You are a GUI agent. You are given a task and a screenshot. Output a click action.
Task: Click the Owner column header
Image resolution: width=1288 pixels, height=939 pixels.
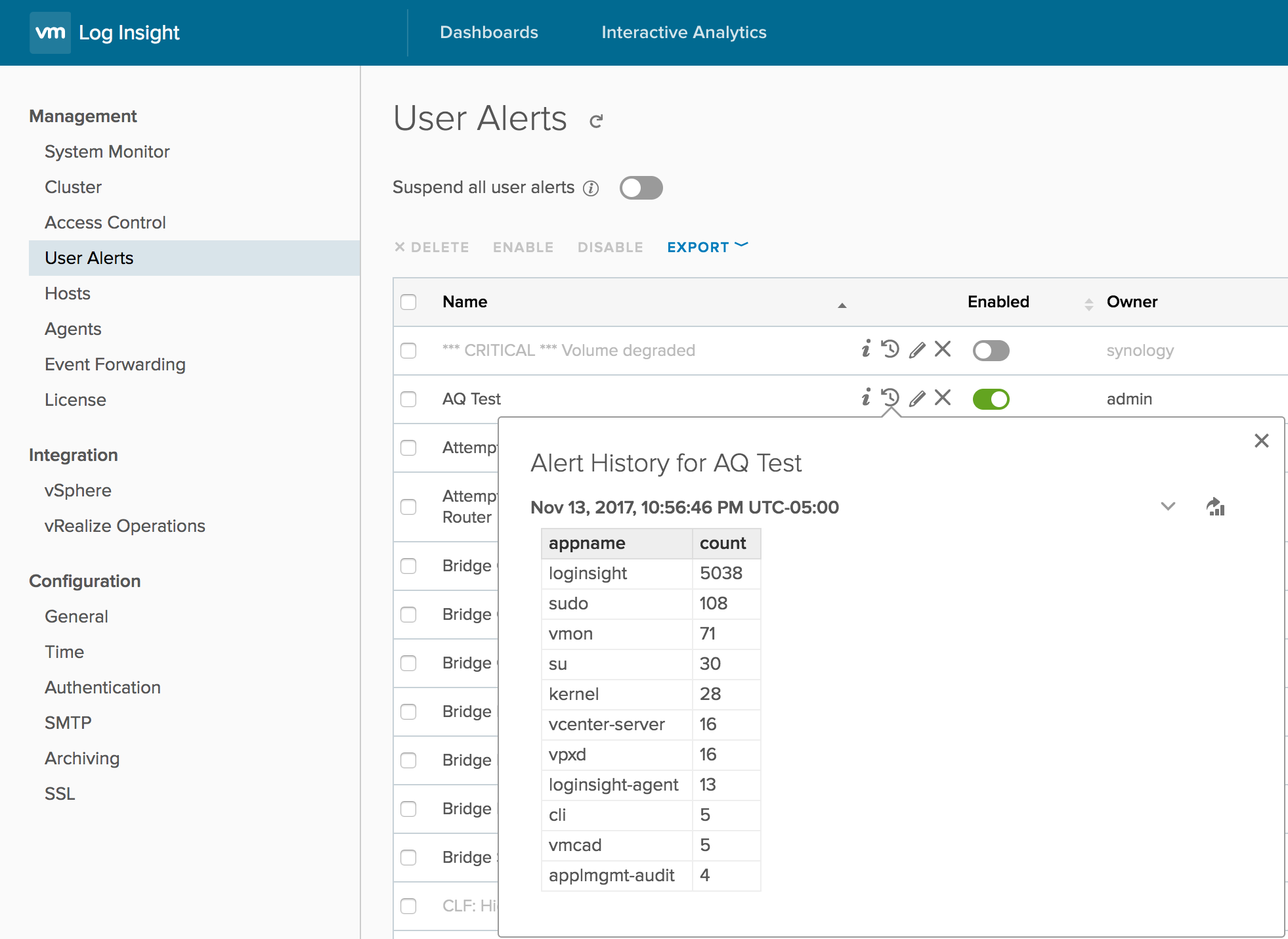tap(1132, 302)
